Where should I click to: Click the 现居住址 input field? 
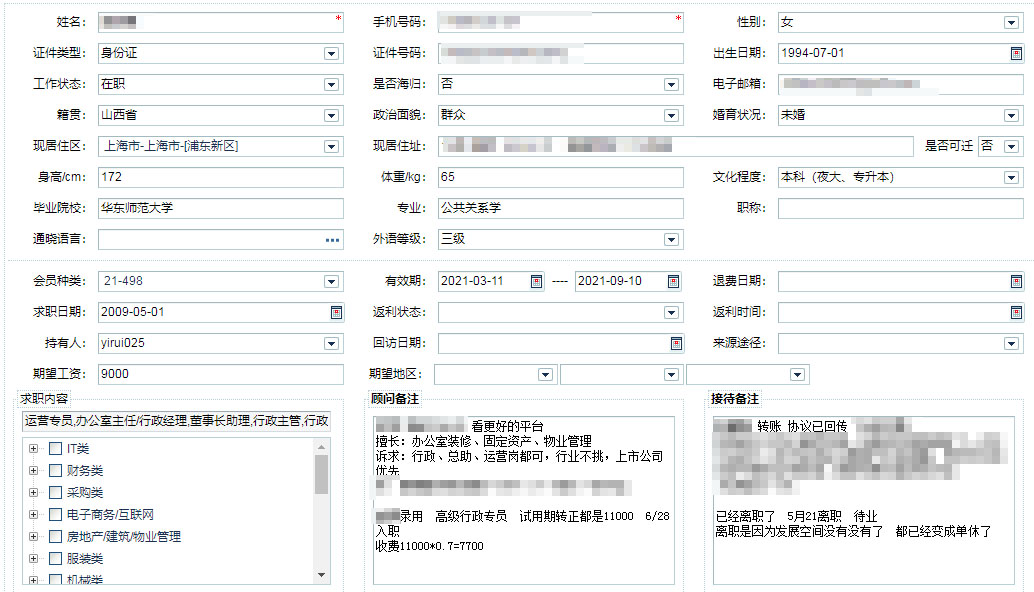click(x=676, y=146)
